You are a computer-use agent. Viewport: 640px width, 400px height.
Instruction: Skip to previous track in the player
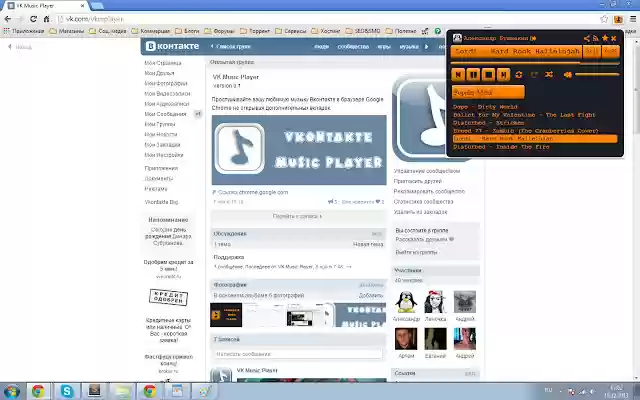point(458,75)
